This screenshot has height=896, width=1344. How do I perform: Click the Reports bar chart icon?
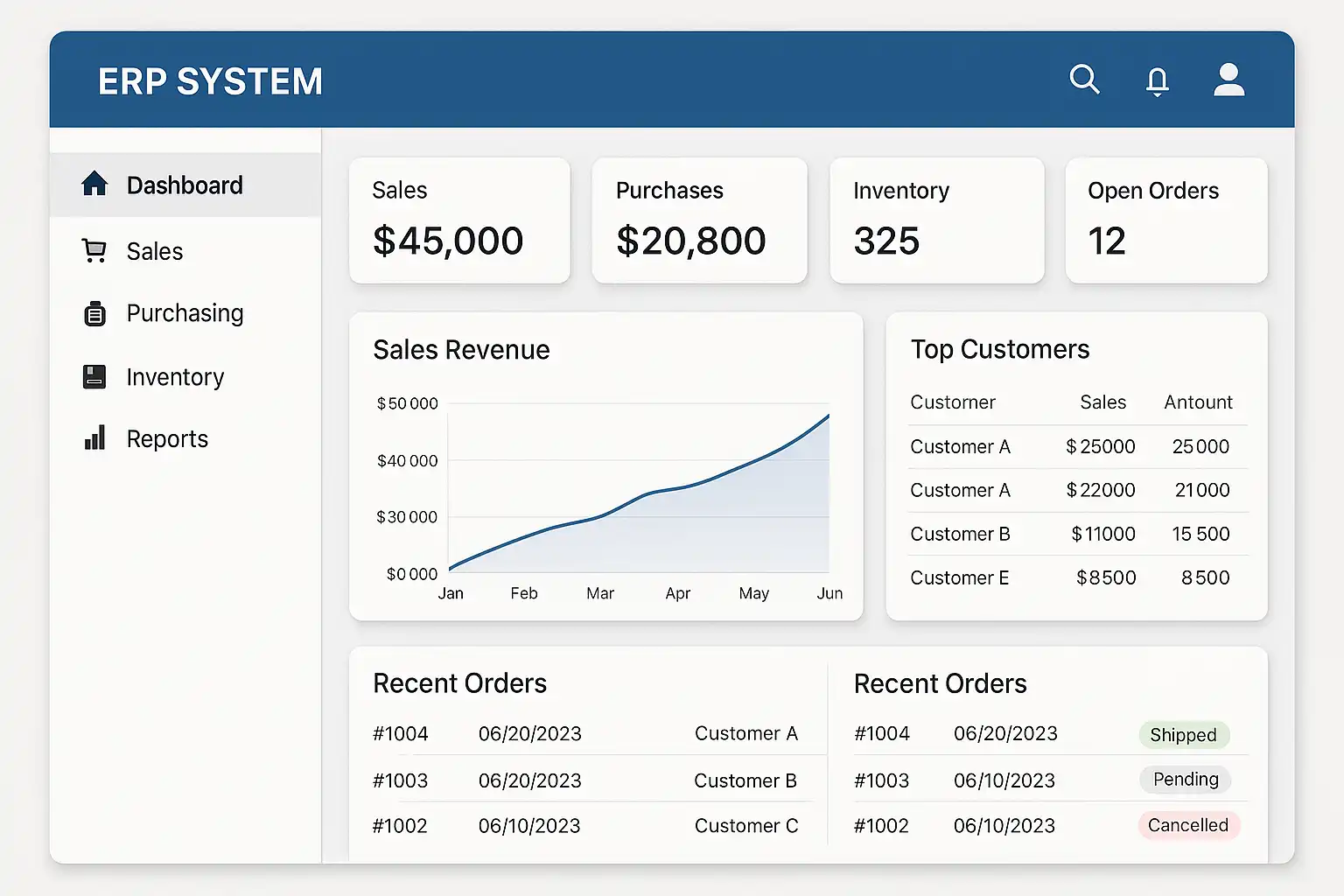(x=94, y=437)
